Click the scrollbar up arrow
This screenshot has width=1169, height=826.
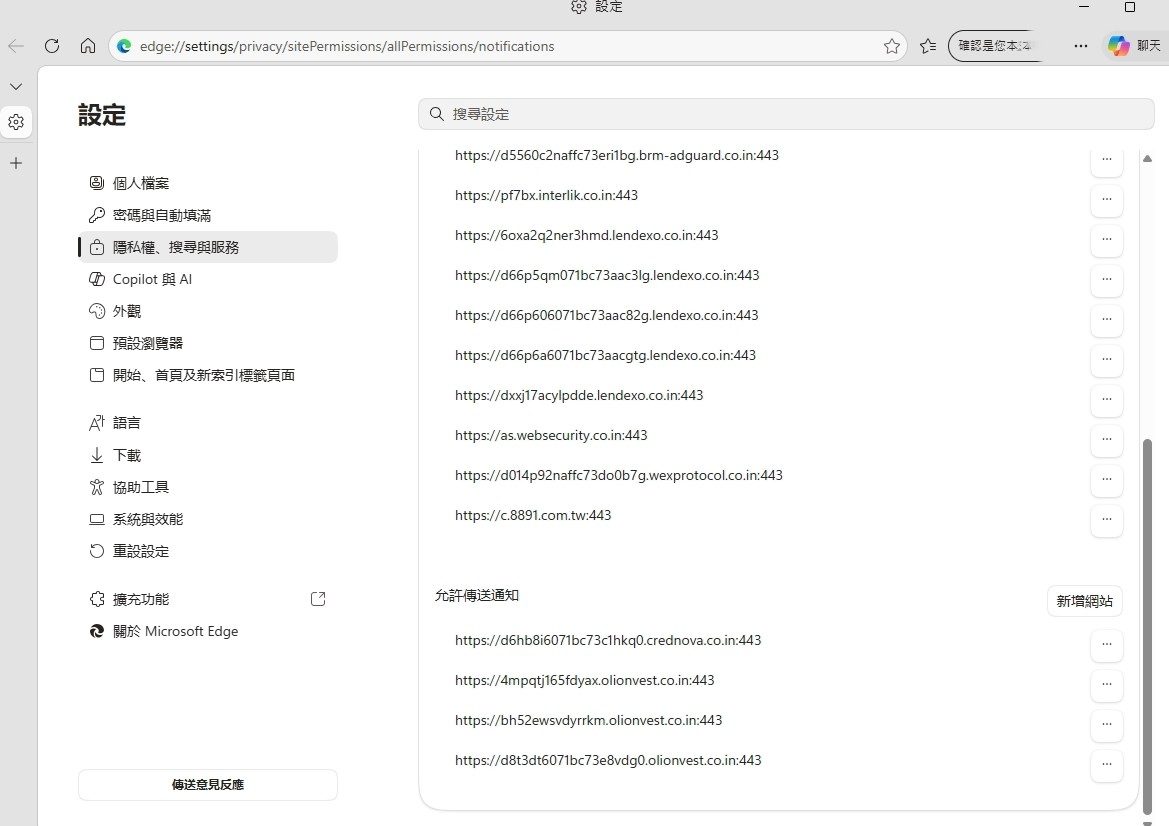[1147, 158]
